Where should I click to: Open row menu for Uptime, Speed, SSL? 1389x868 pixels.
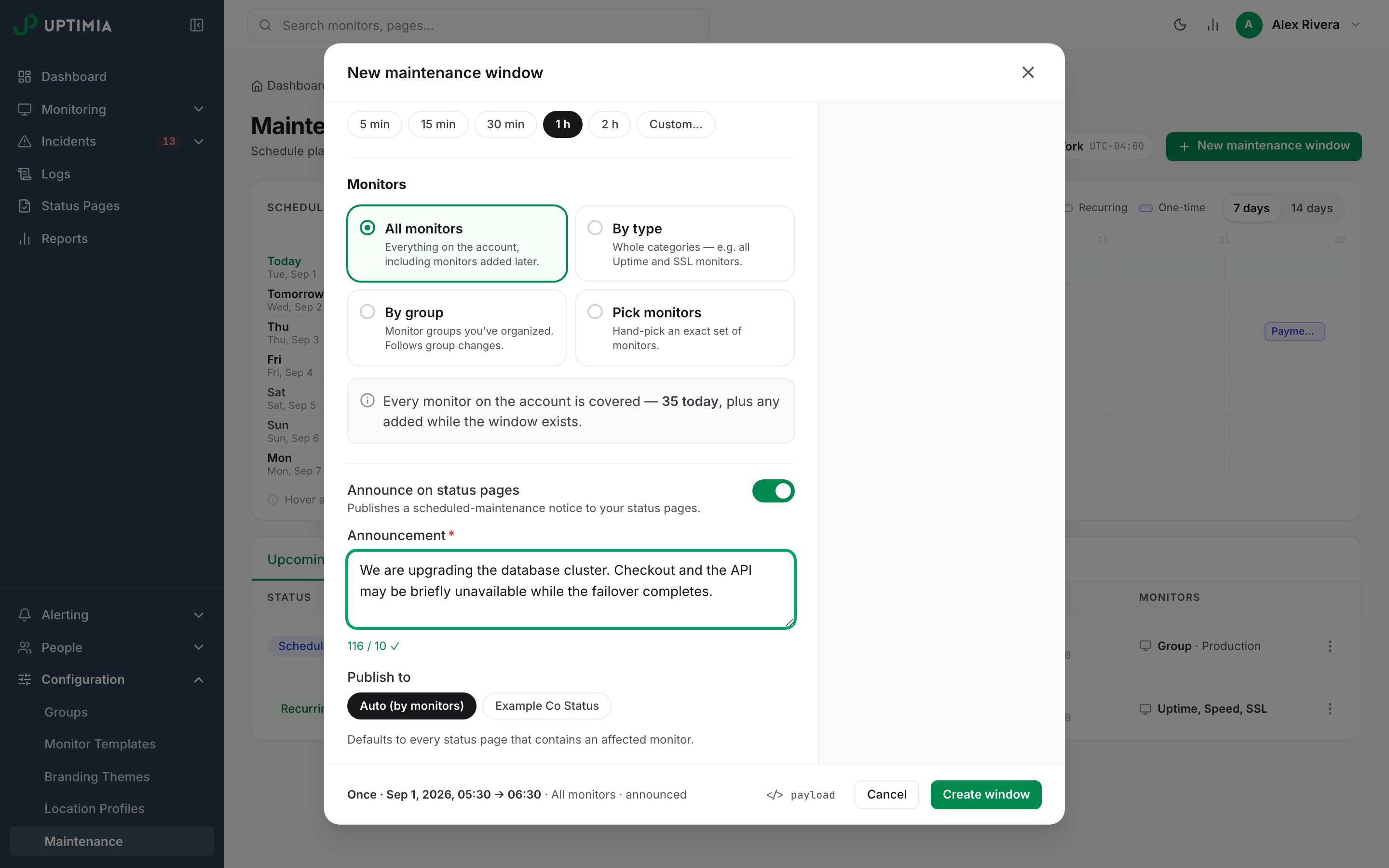[1329, 709]
